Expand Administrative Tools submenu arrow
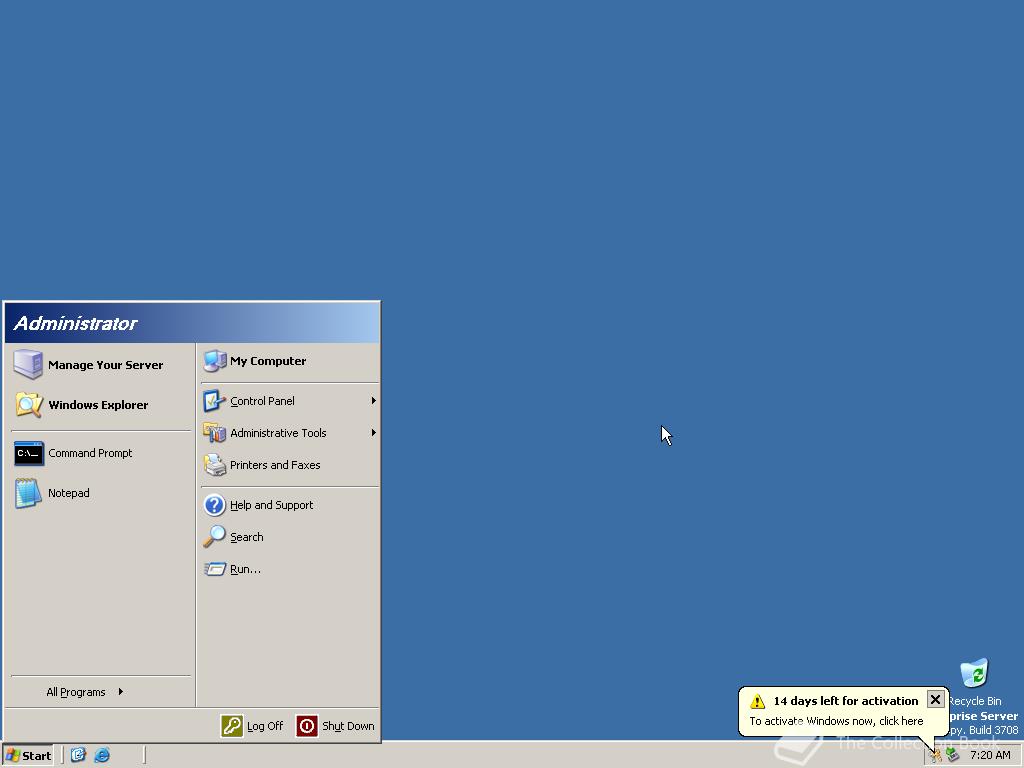Screen dimensions: 1024x768 [374, 433]
